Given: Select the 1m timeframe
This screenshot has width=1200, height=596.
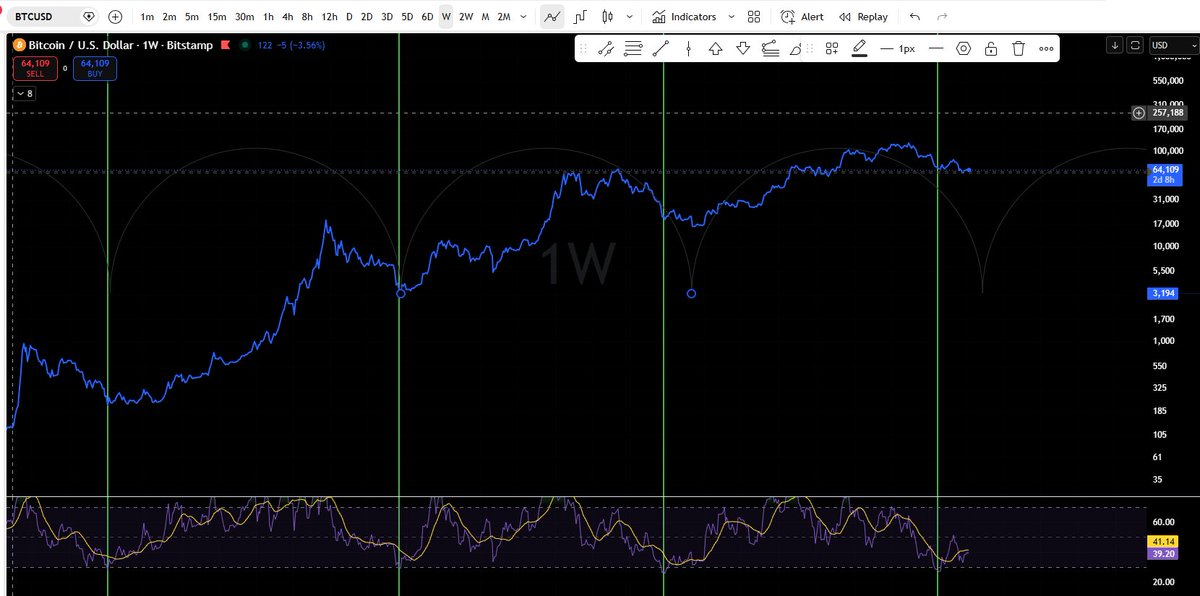Looking at the screenshot, I should (x=147, y=17).
